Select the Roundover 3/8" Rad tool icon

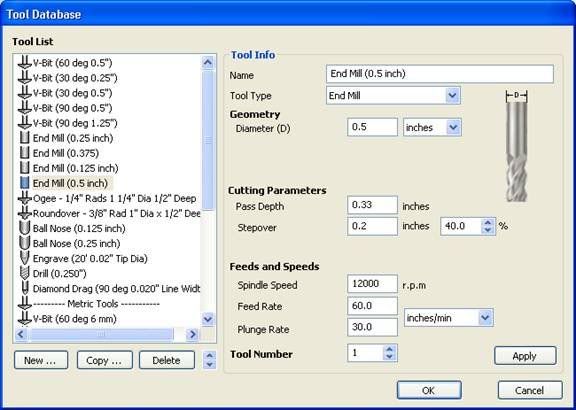[x=25, y=213]
